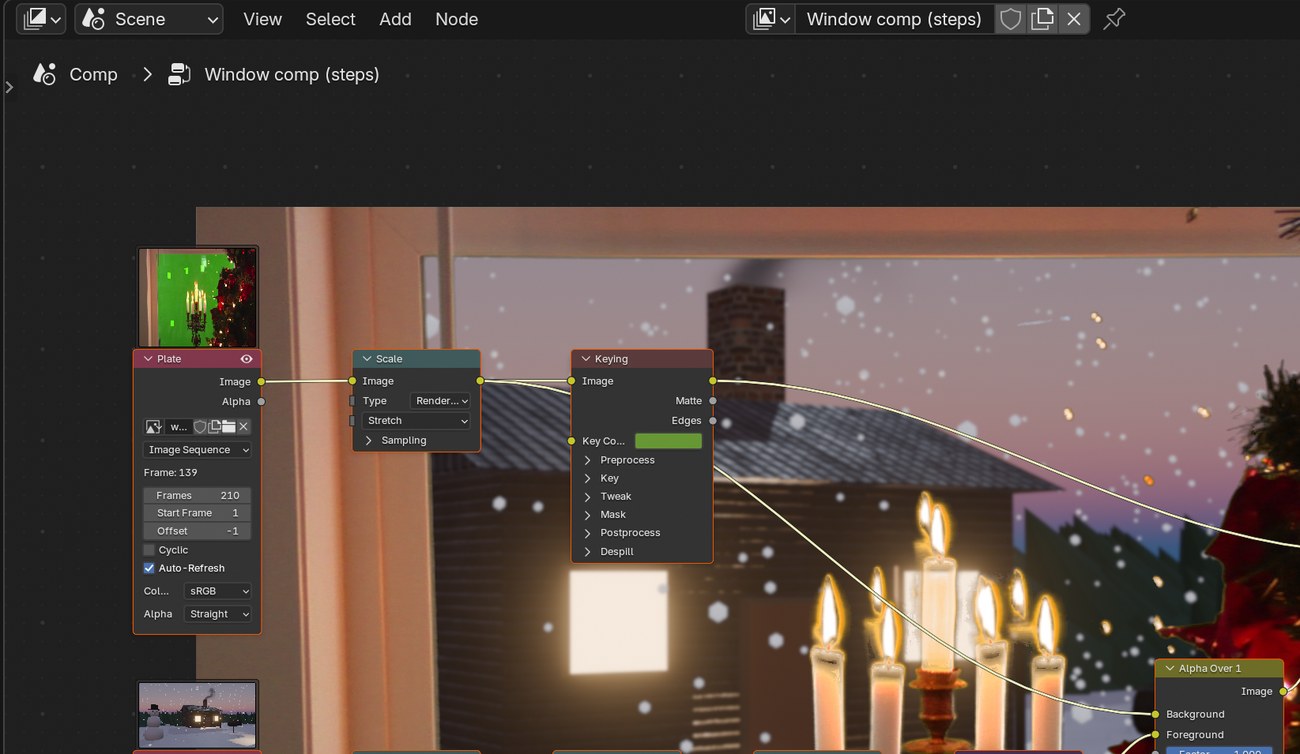1300x754 pixels.
Task: Enable the Cyclic checkbox
Action: tap(149, 550)
